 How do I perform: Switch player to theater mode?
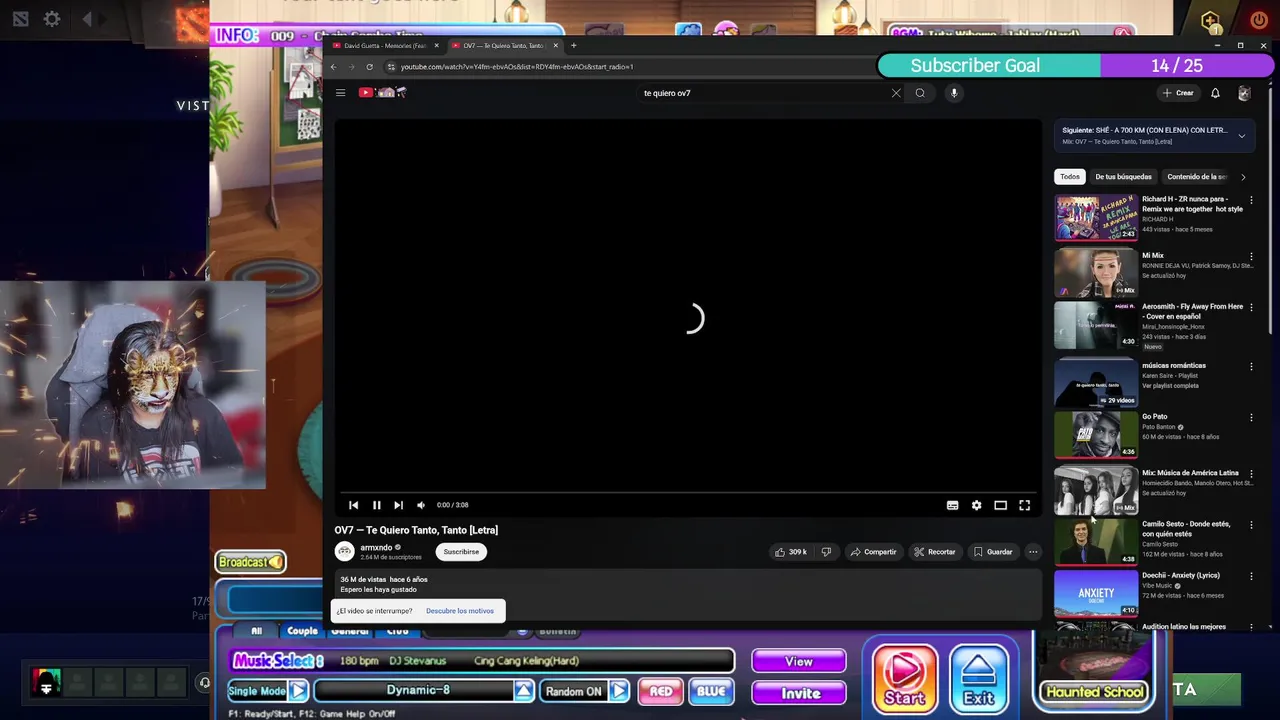1000,505
